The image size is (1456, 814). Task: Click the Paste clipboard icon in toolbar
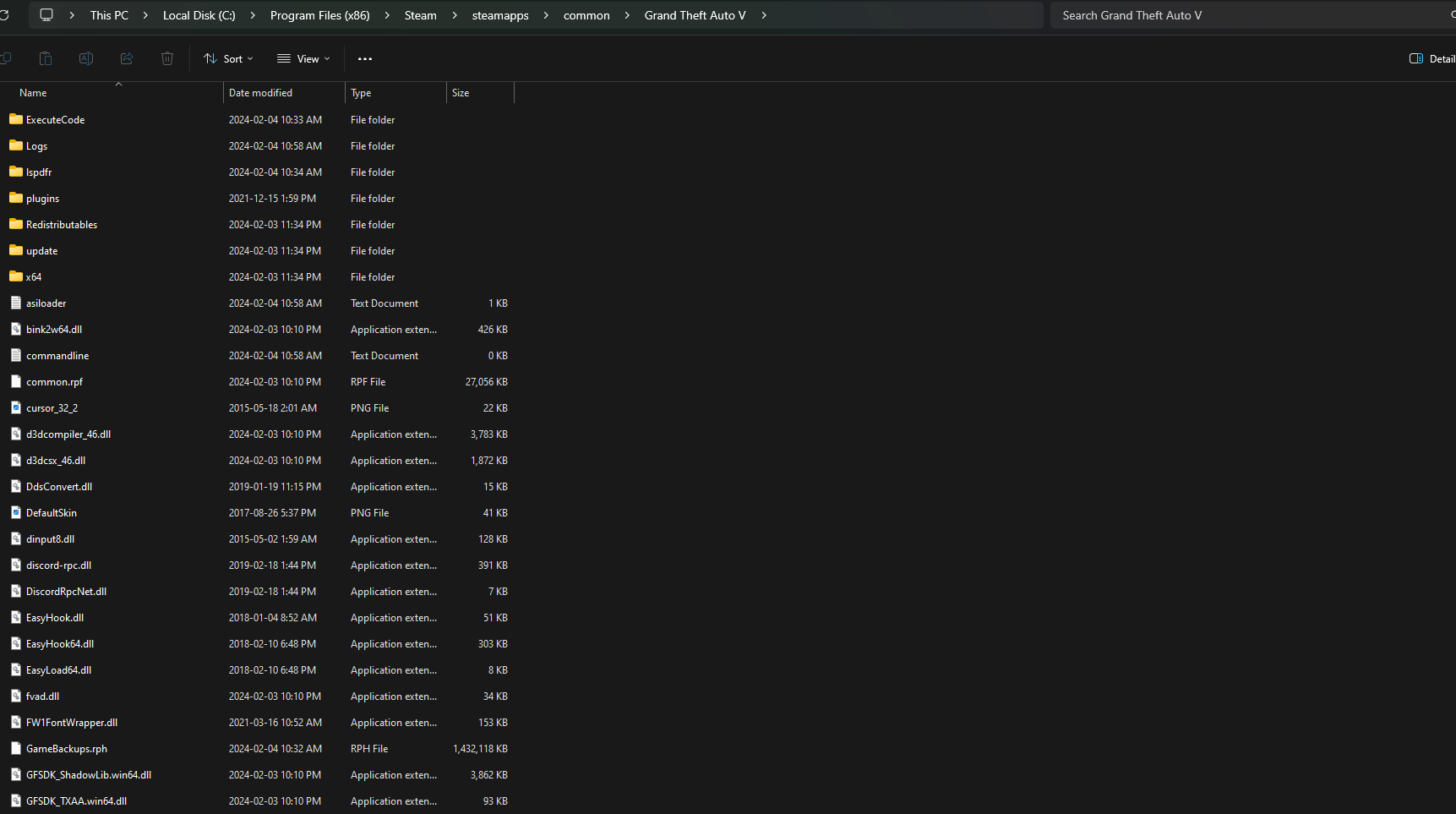click(46, 58)
